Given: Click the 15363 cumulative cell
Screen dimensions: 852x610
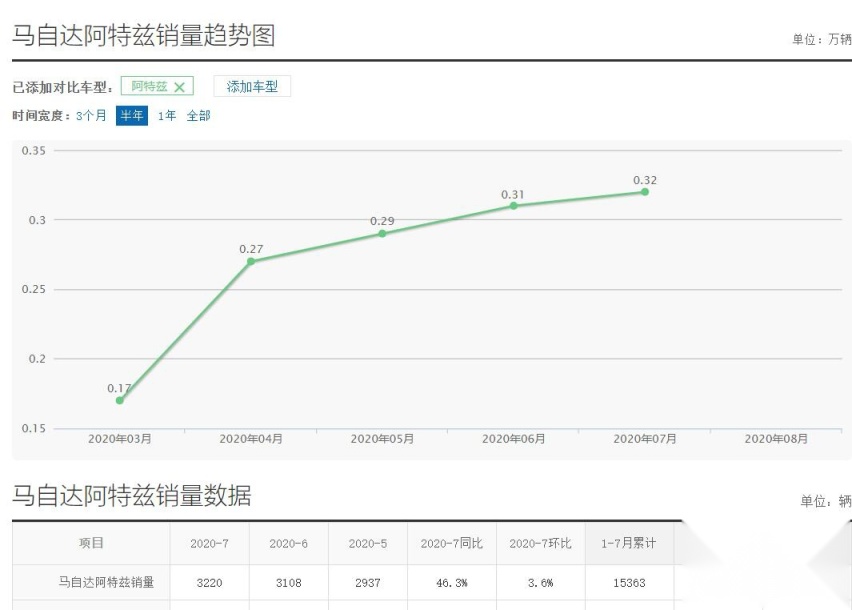Looking at the screenshot, I should coord(629,583).
